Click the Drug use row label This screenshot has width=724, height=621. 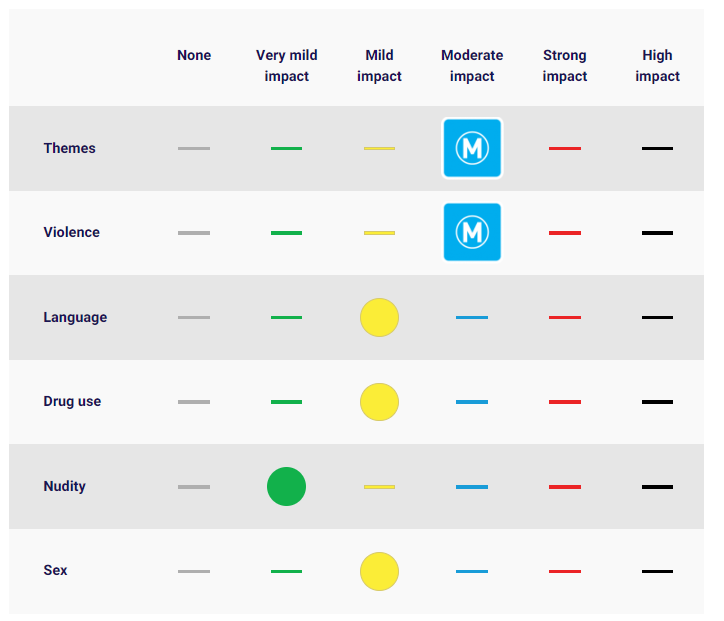pos(72,401)
